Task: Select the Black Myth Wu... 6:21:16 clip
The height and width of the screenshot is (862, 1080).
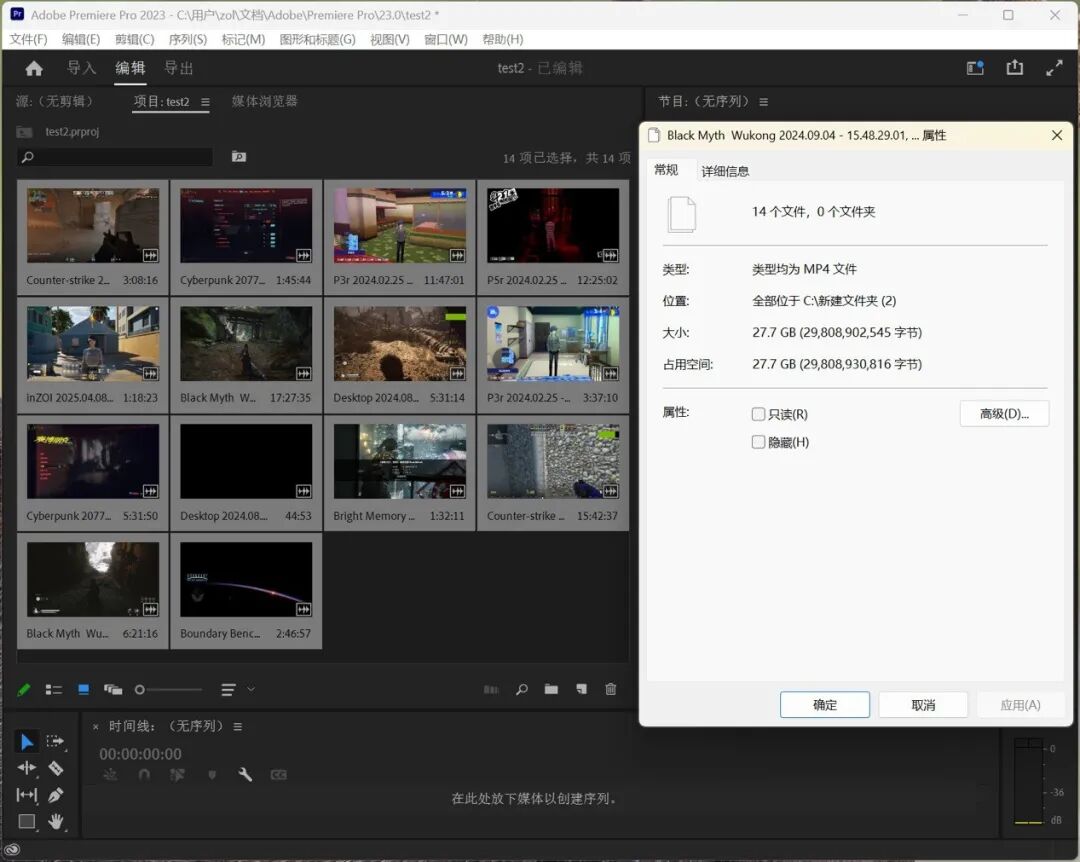Action: coord(93,591)
